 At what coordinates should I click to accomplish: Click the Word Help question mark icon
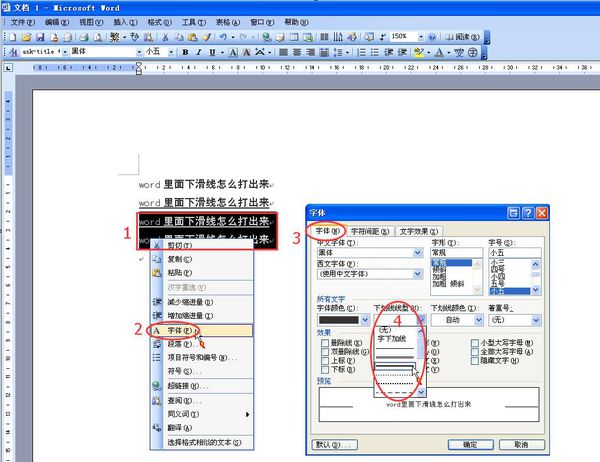(x=432, y=37)
